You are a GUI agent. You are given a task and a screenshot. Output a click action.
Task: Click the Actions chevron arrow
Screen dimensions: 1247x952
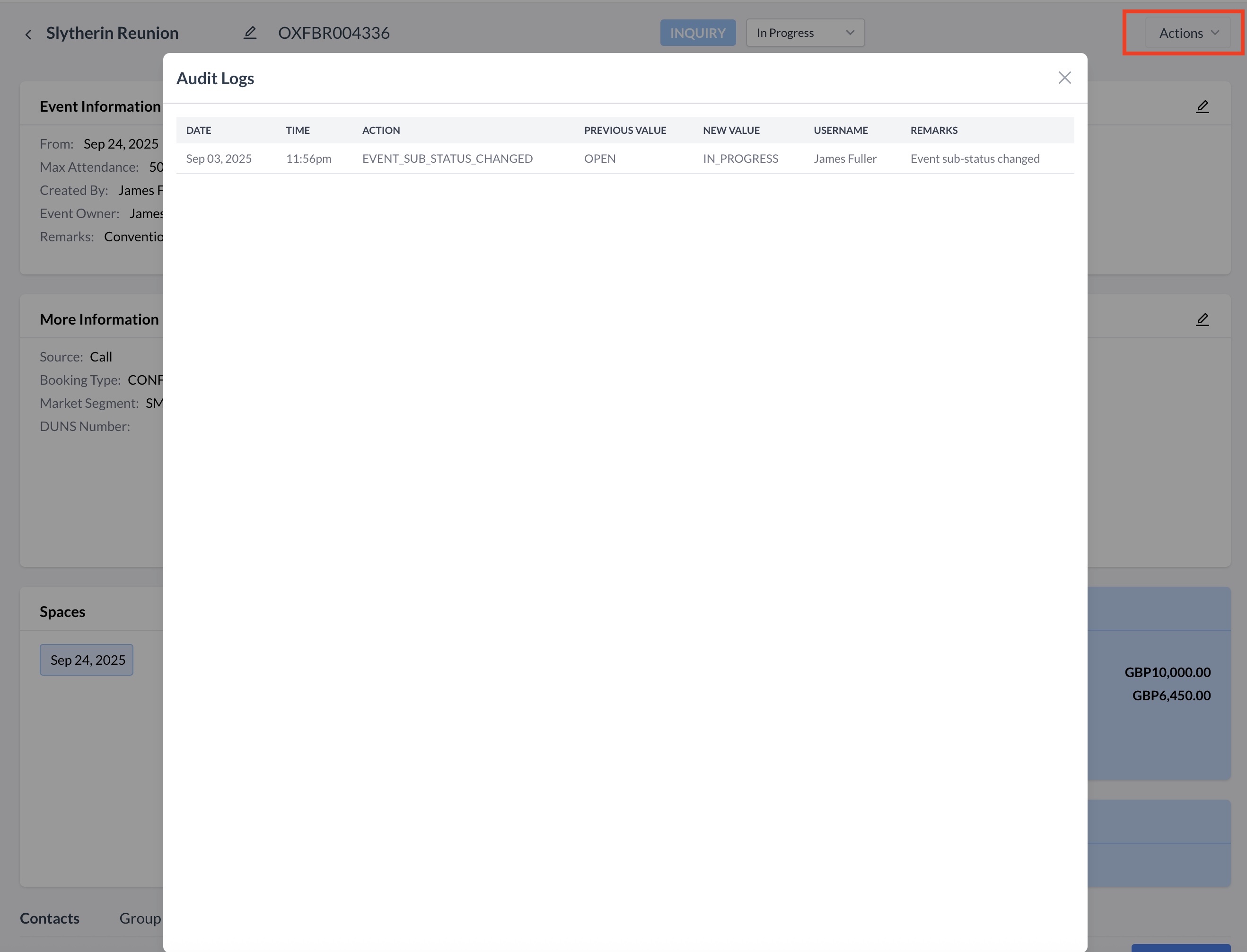coord(1215,33)
